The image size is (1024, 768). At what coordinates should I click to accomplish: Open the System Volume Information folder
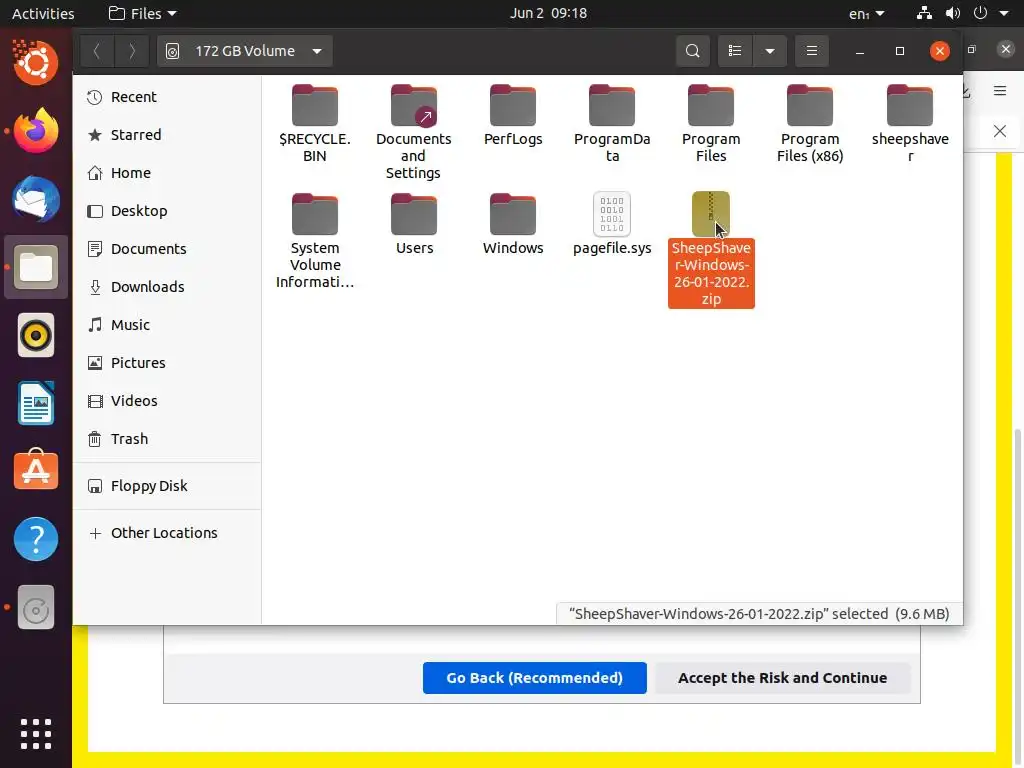tap(315, 241)
